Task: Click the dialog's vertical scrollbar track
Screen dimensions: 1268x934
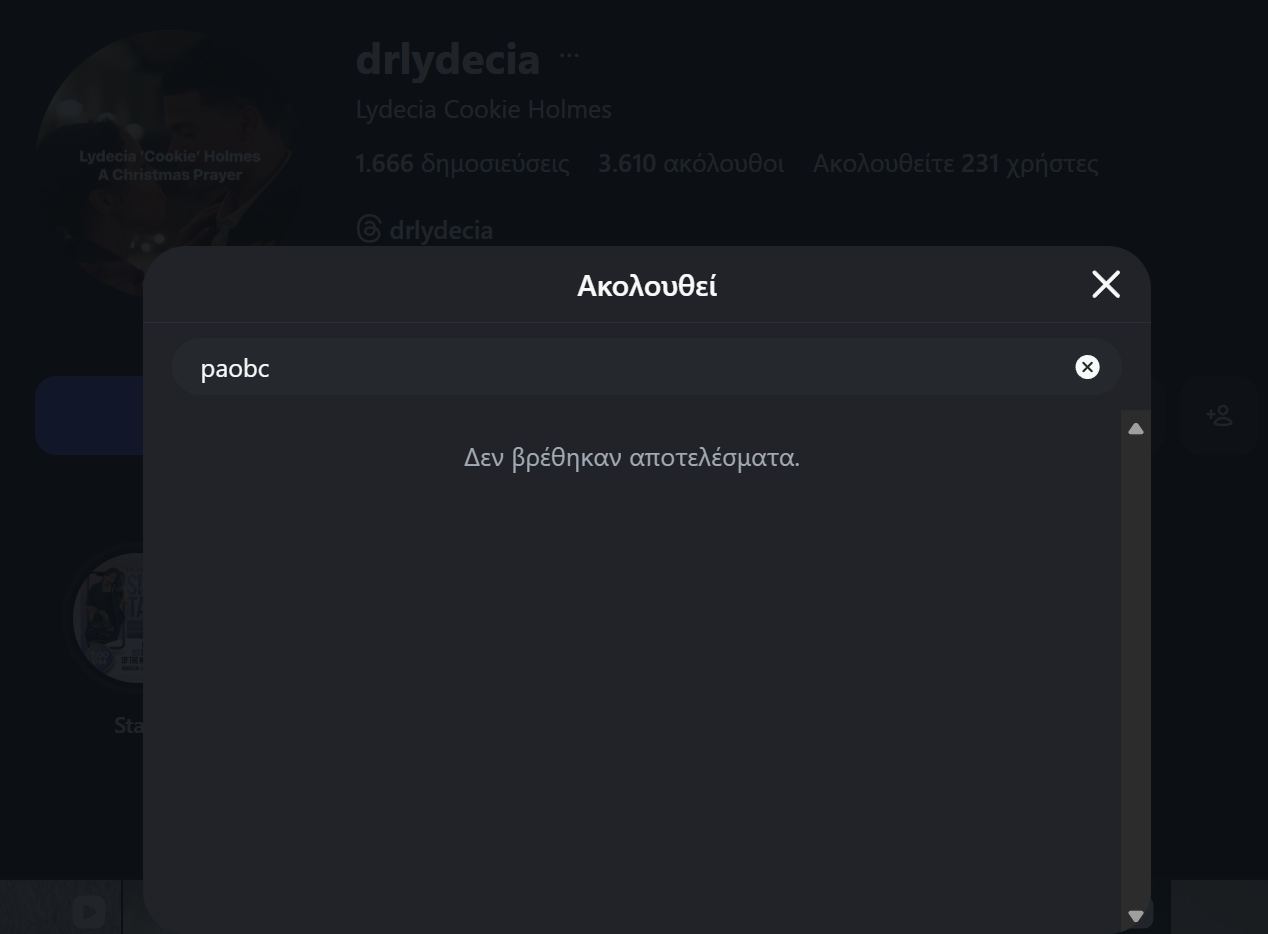Action: 1135,672
